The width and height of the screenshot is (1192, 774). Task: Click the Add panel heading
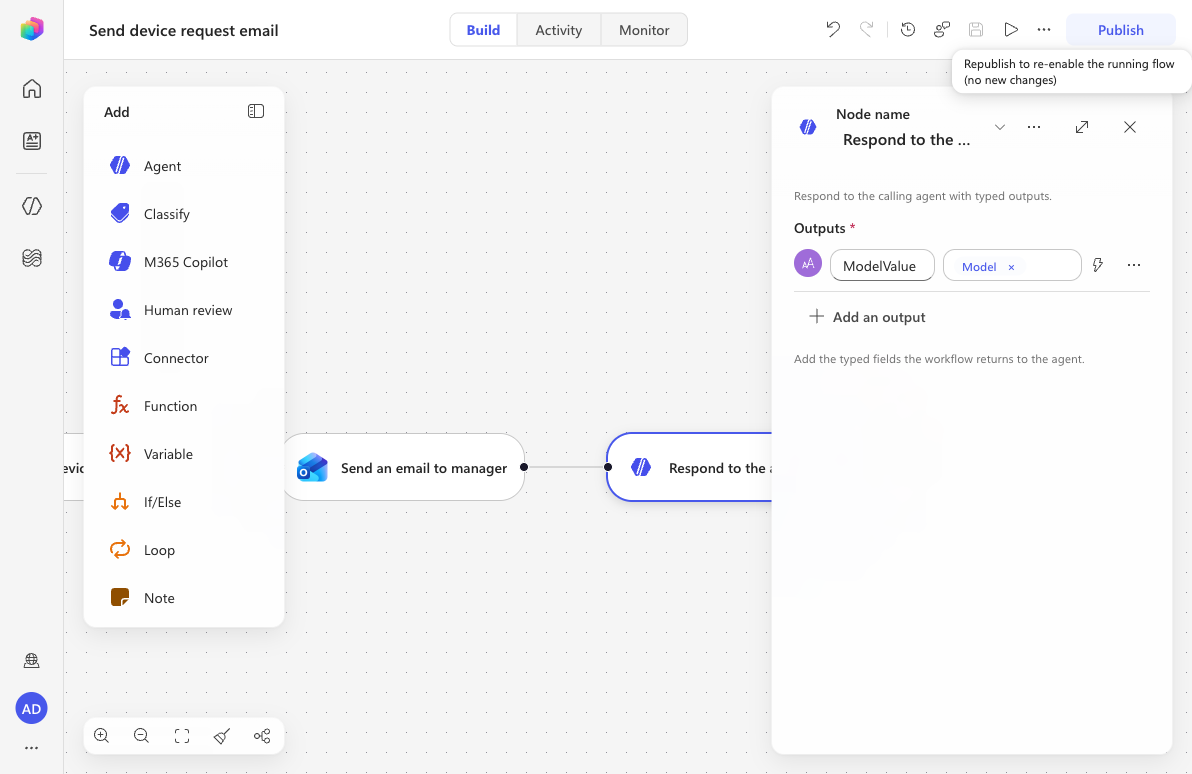tap(116, 112)
